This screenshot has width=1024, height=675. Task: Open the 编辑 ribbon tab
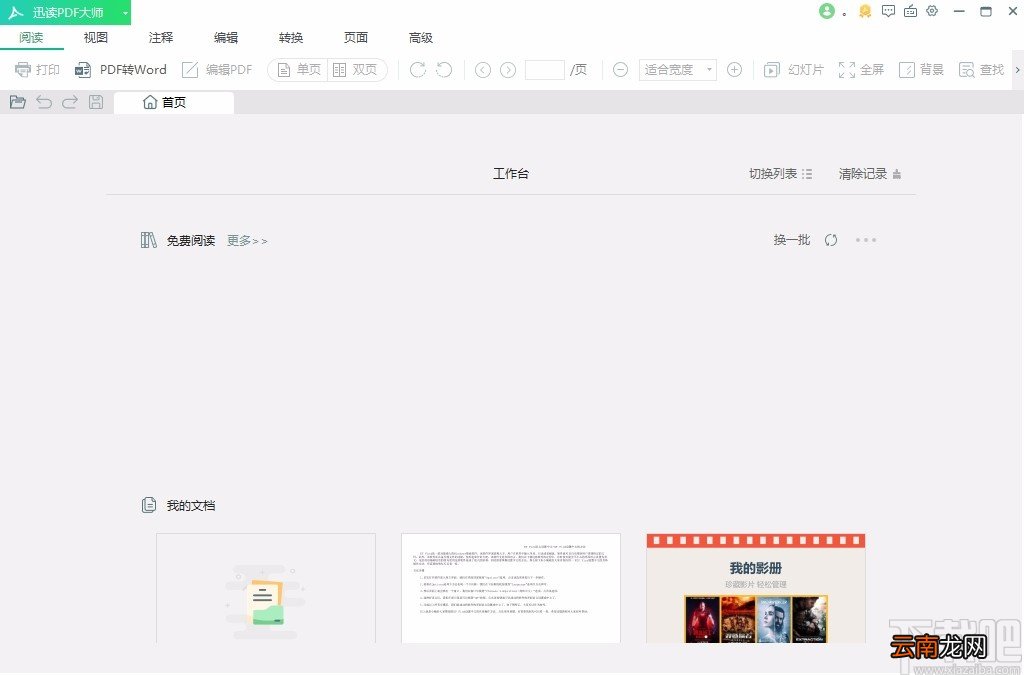(226, 37)
